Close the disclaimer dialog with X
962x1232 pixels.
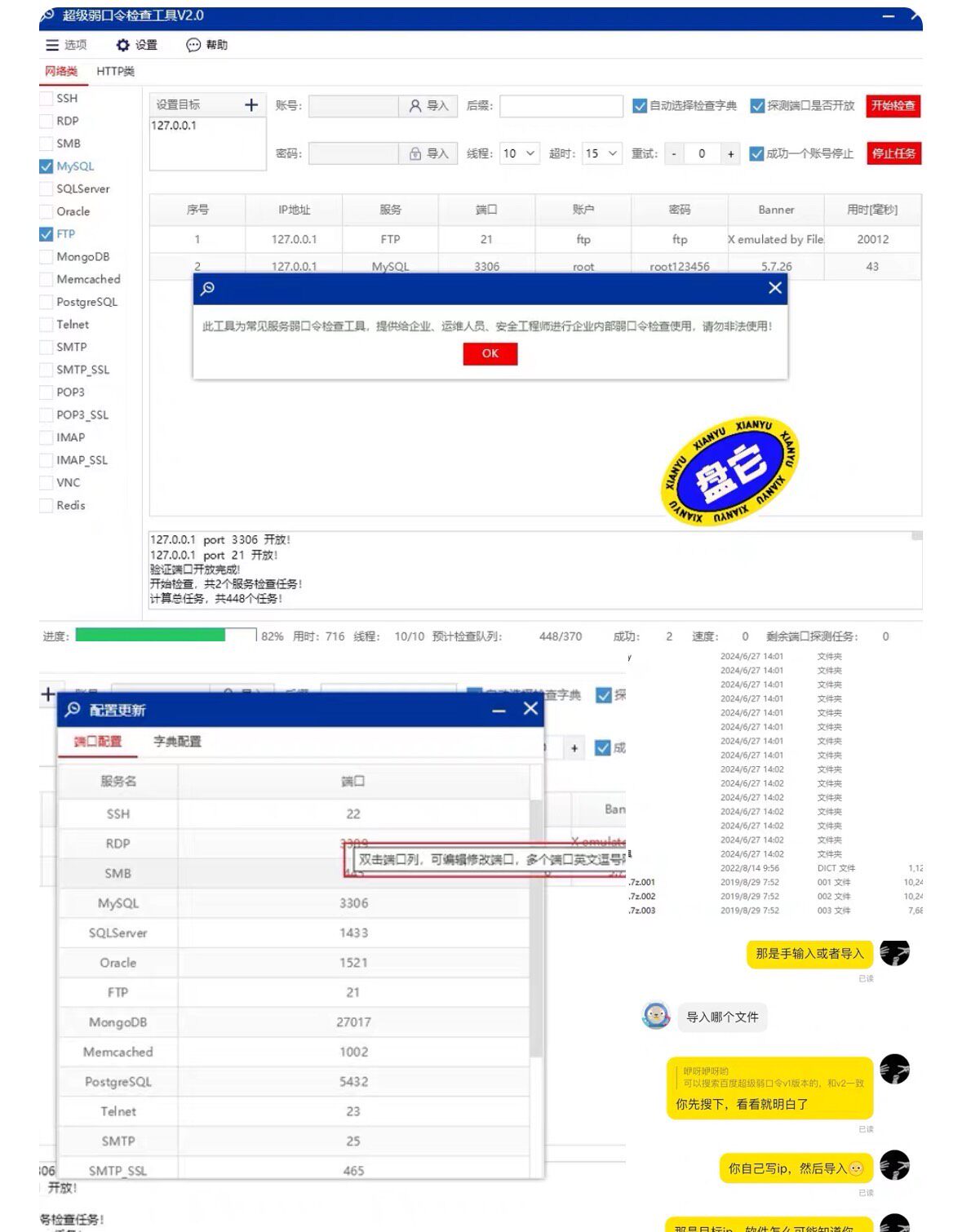pyautogui.click(x=774, y=288)
